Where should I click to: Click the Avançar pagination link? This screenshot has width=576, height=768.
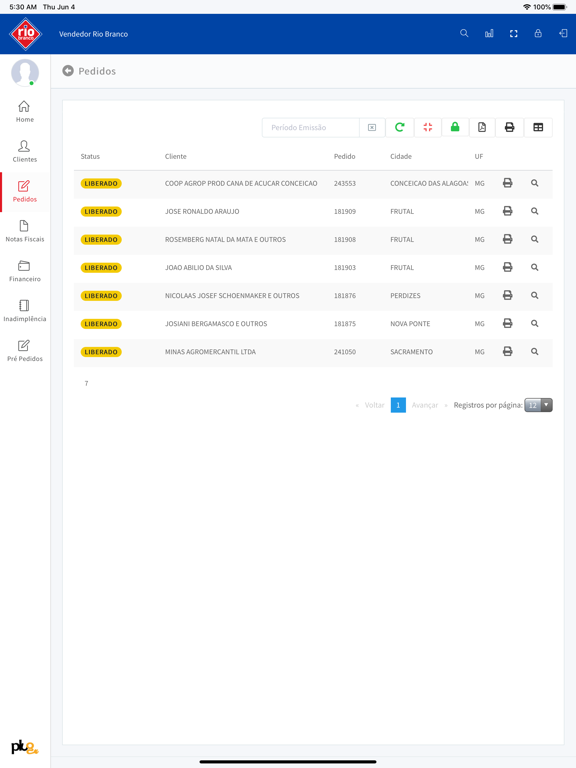(425, 405)
